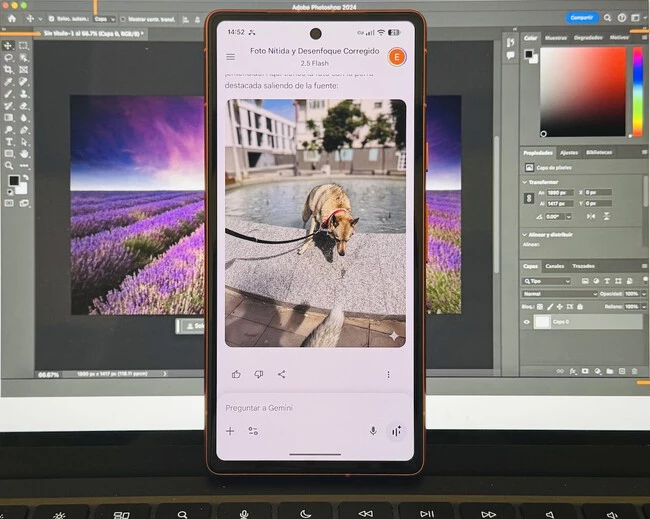Tap the share icon below the dog photo
The height and width of the screenshot is (519, 650).
pyautogui.click(x=281, y=374)
